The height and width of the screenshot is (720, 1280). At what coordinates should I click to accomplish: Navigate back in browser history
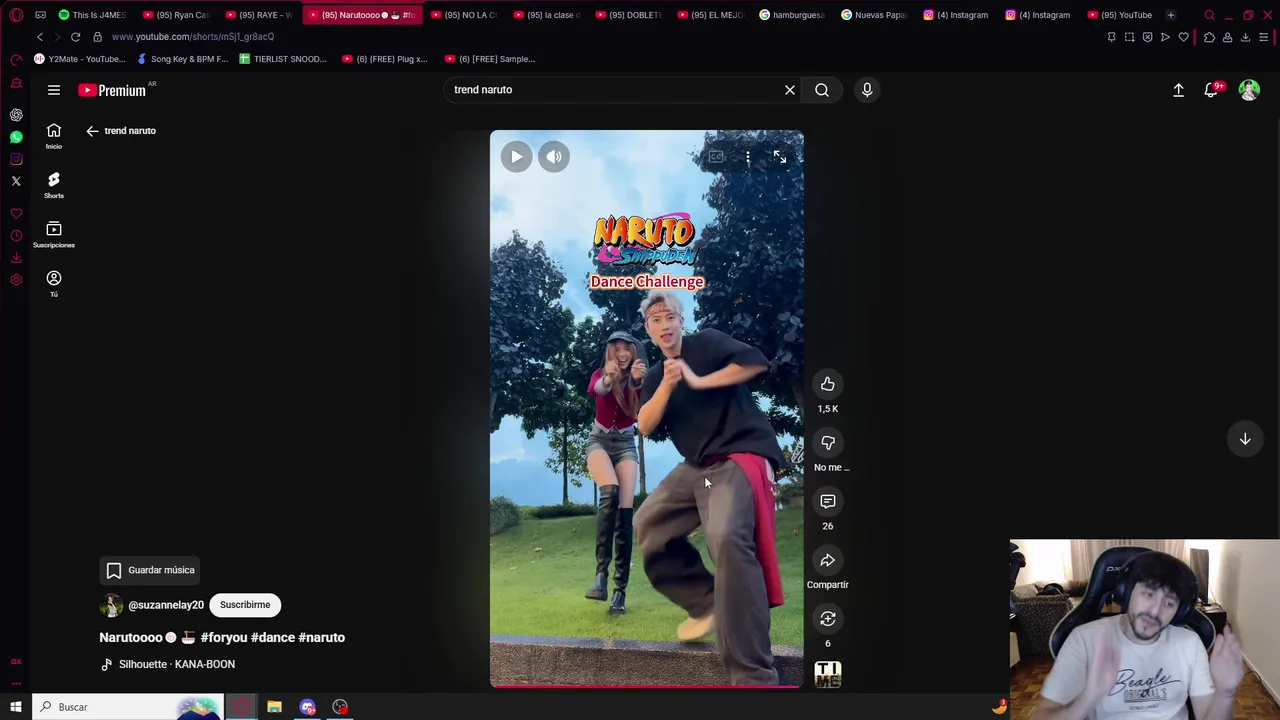(x=40, y=37)
